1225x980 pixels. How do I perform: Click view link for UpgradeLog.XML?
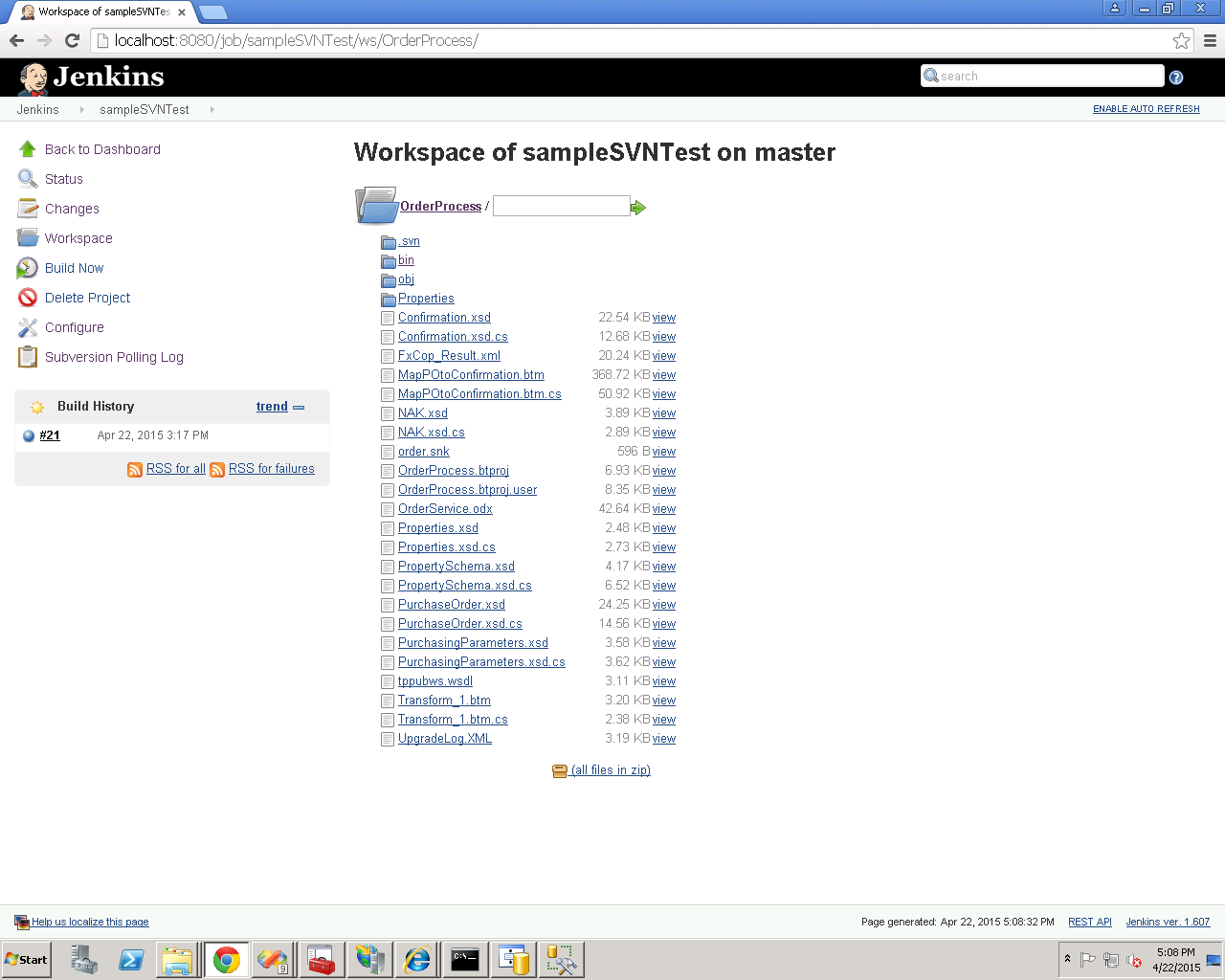click(x=664, y=739)
